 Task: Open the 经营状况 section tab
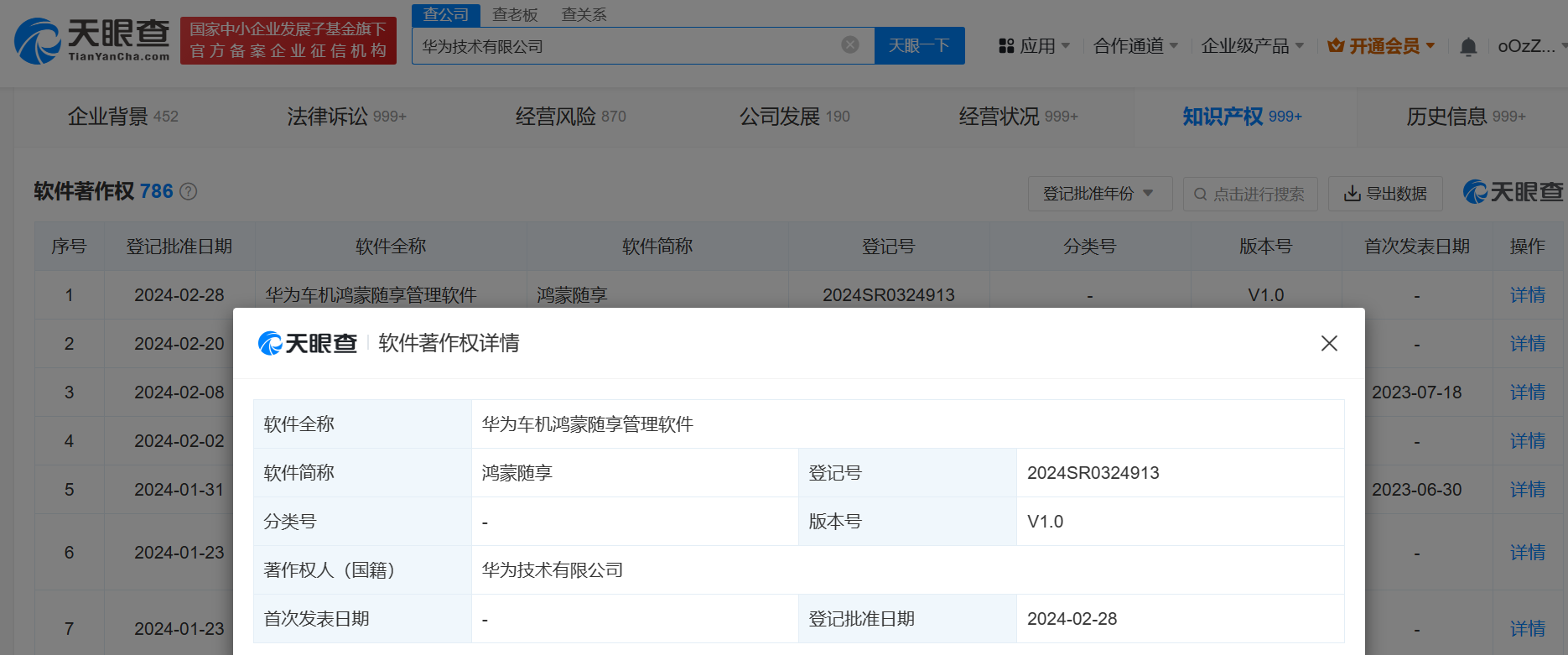1018,117
